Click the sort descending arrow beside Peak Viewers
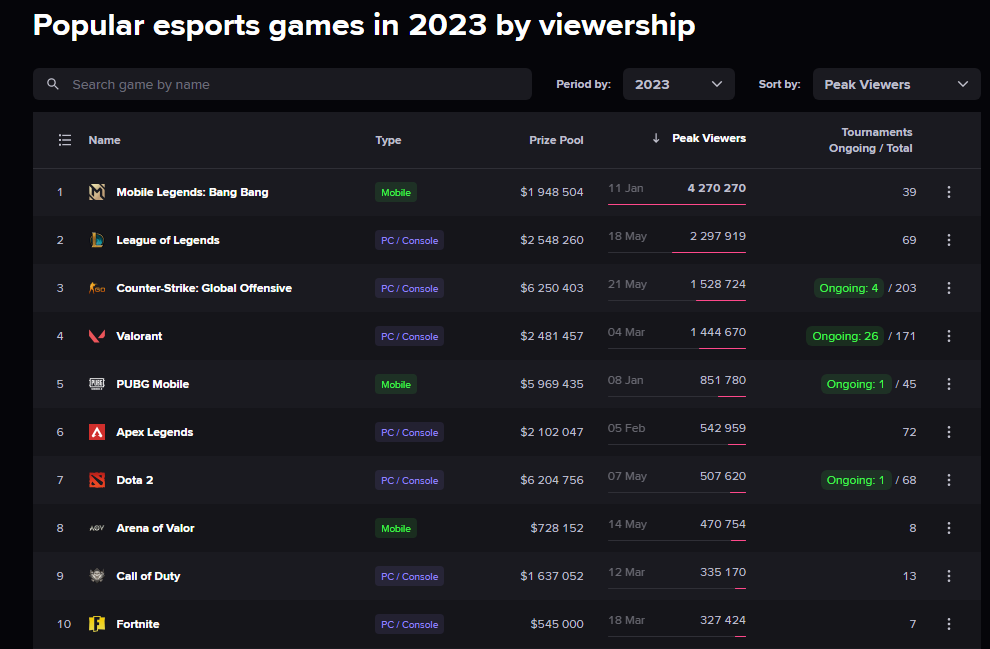The image size is (990, 649). pos(656,138)
